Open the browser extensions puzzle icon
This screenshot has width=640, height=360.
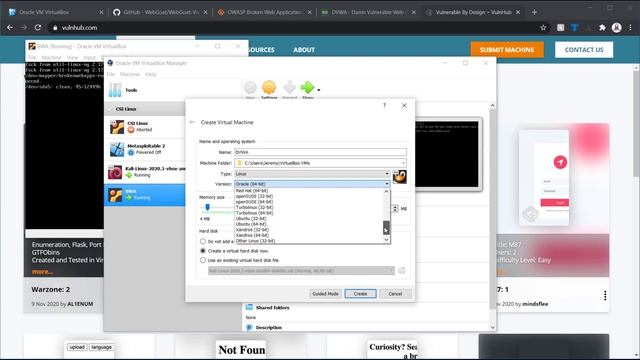pos(602,27)
